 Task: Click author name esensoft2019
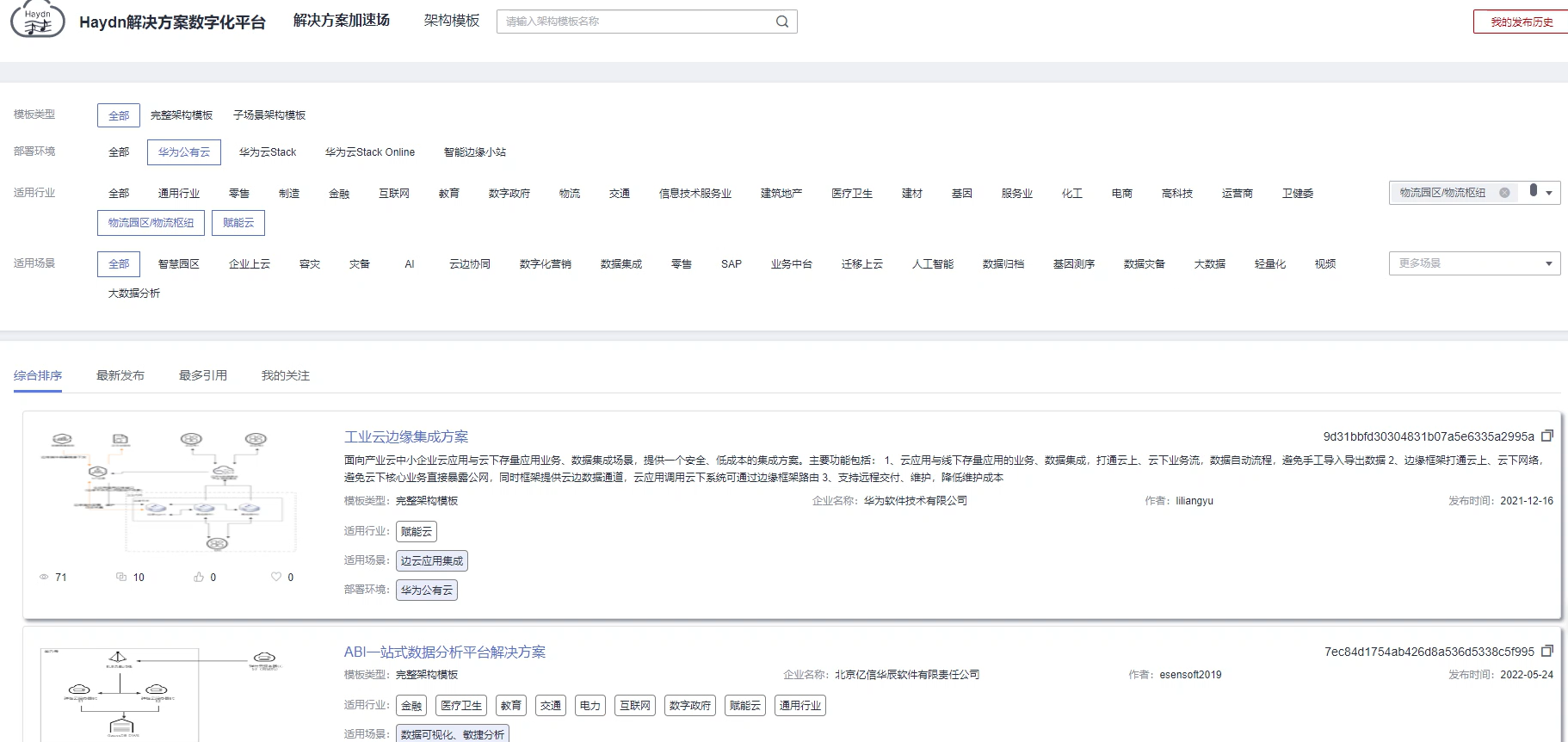pyautogui.click(x=1190, y=675)
